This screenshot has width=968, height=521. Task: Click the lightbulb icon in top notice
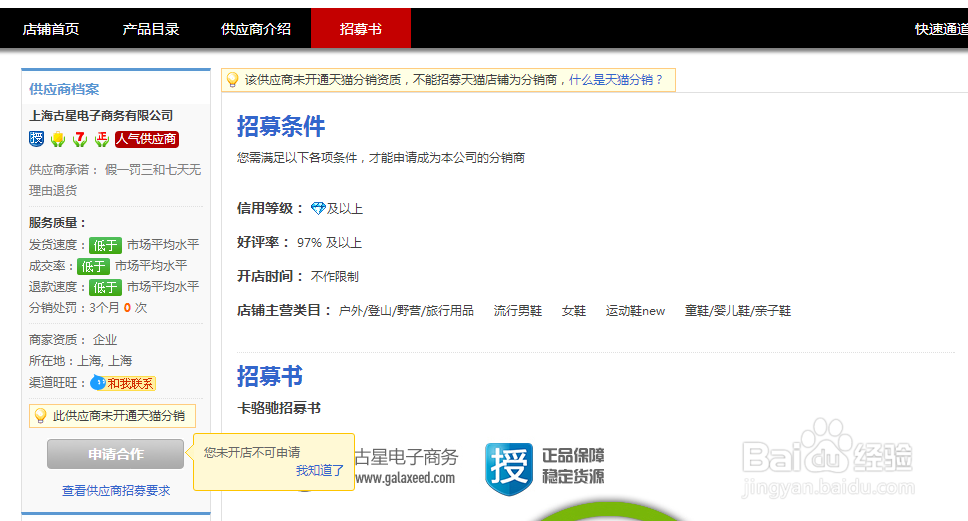pyautogui.click(x=232, y=80)
